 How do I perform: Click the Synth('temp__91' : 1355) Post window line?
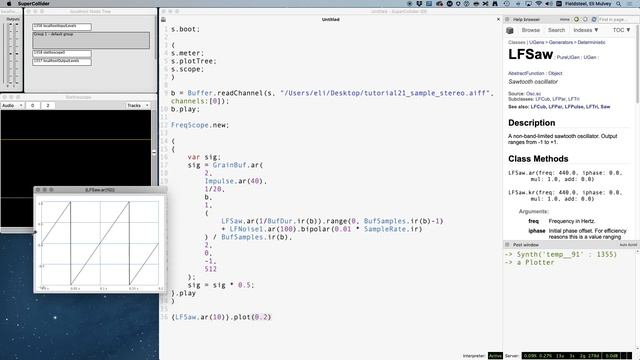point(561,254)
